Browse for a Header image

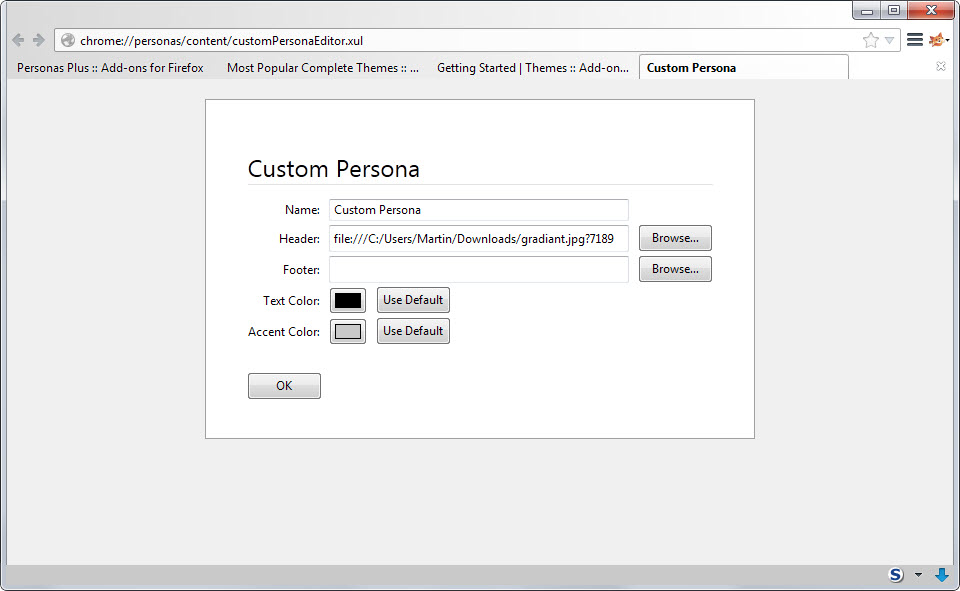[x=675, y=238]
